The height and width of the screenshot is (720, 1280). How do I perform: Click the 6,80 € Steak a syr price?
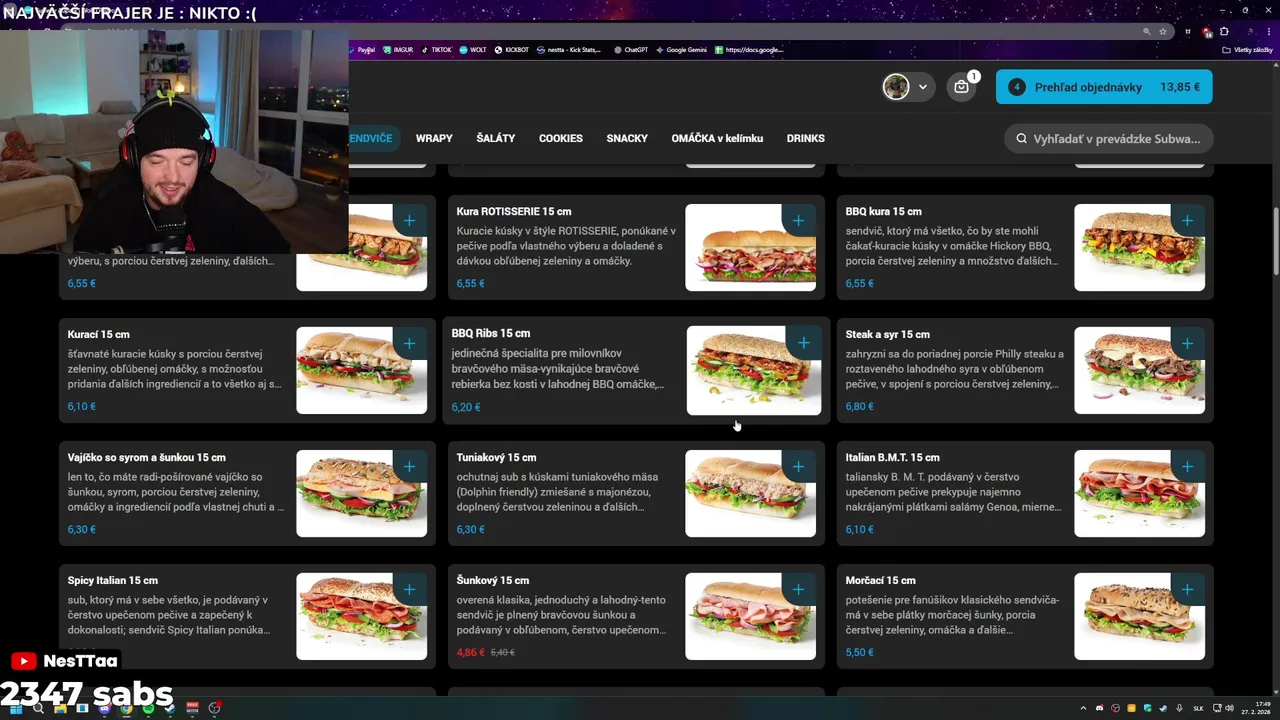pos(859,406)
